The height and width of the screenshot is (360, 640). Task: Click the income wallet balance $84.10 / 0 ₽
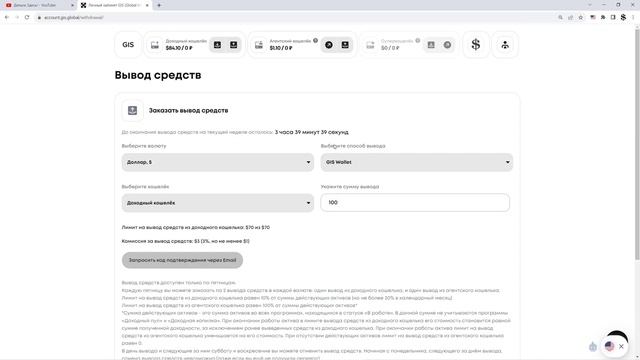[179, 48]
